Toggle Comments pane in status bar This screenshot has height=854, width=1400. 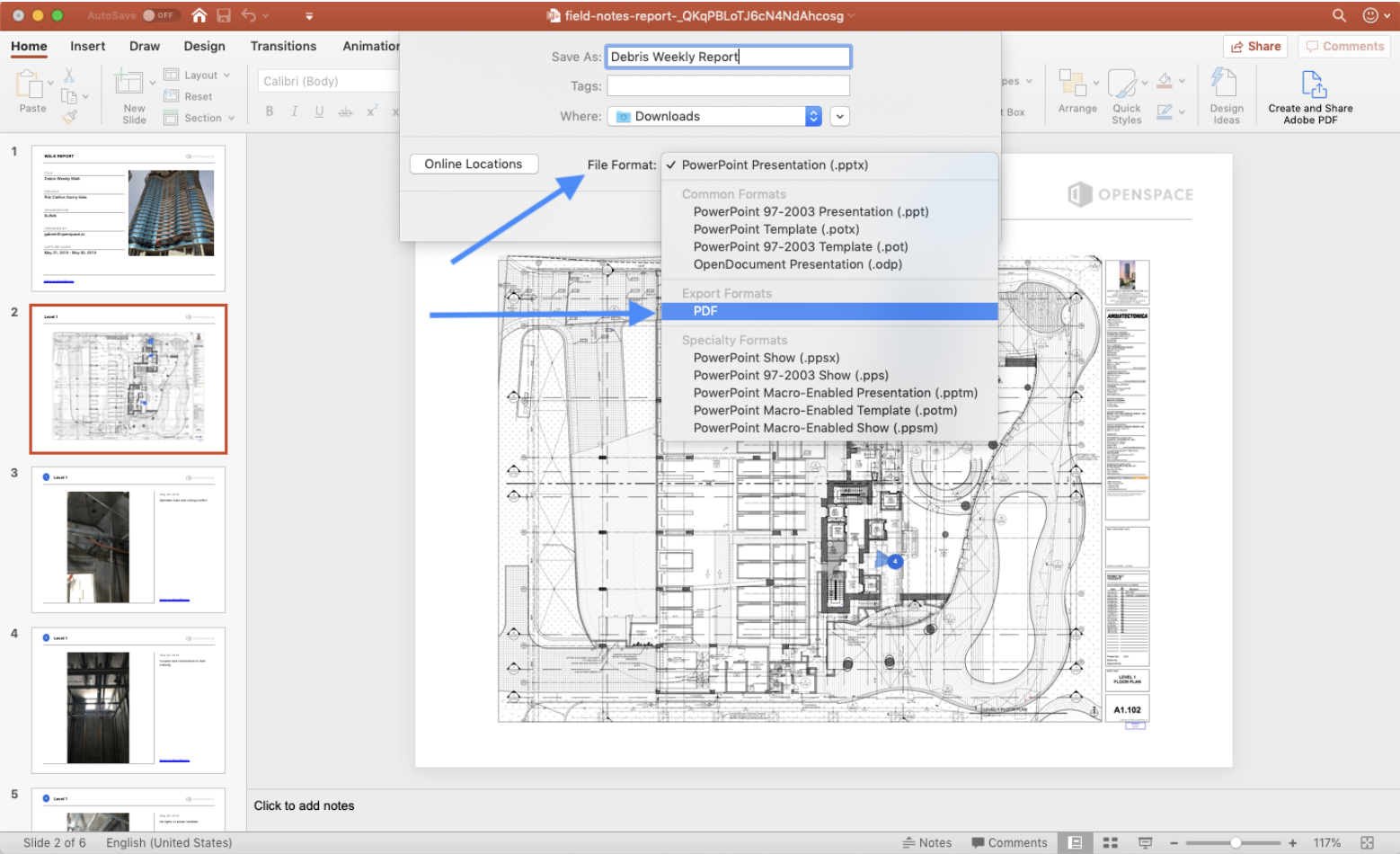click(x=1009, y=842)
